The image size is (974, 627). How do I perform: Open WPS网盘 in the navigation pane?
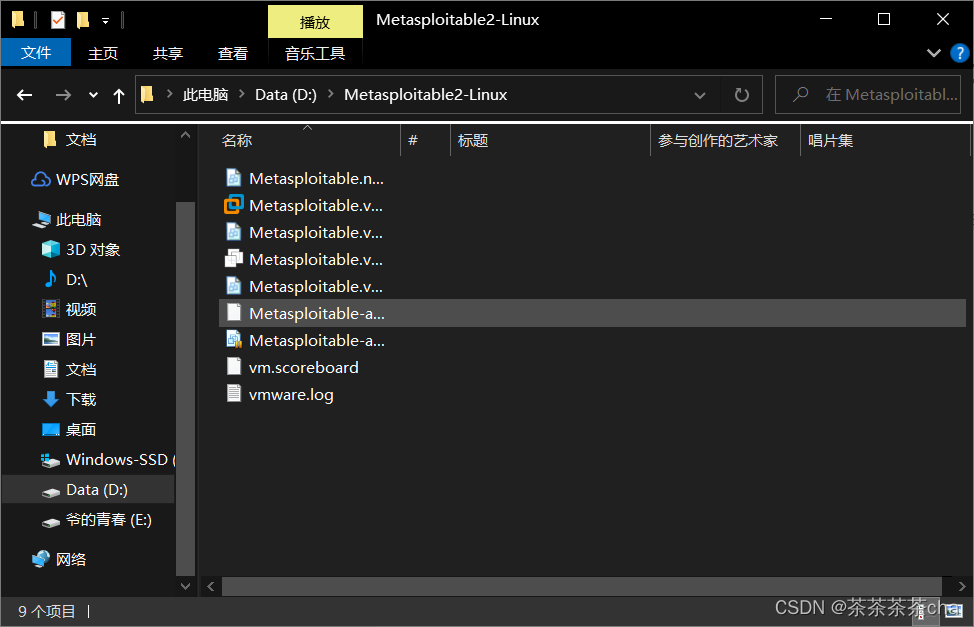[75, 180]
